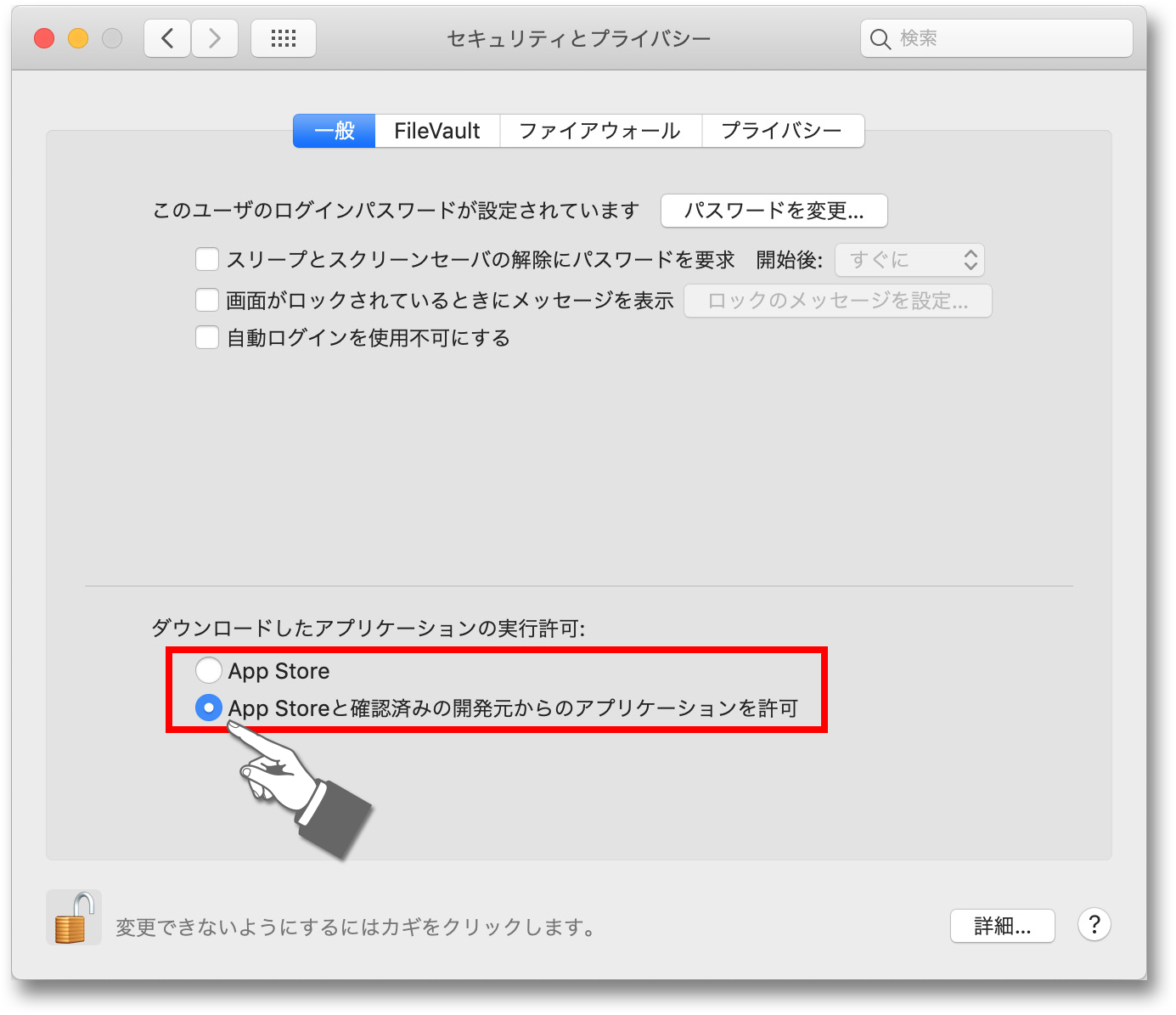This screenshot has width=1176, height=1015.
Task: Open the 詳細... advanced settings button
Action: click(1003, 926)
